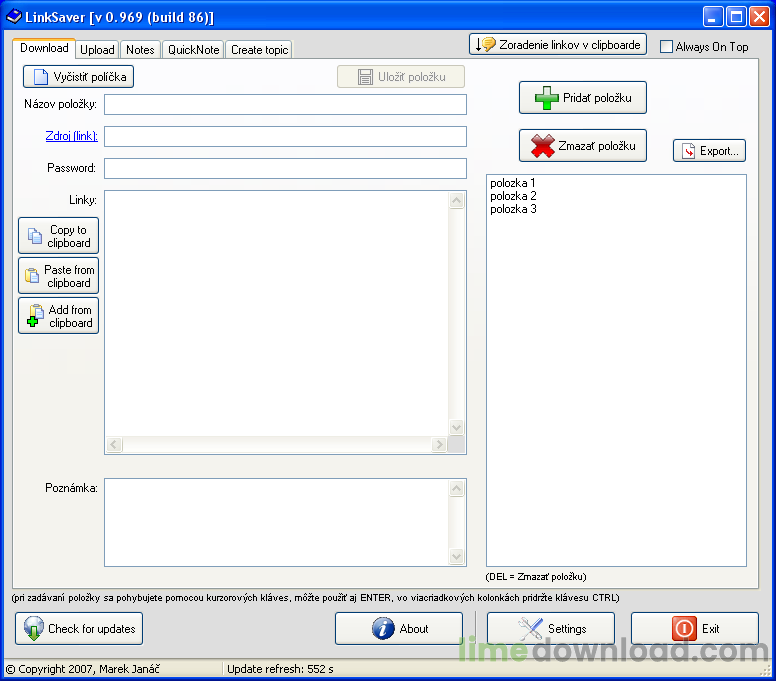The width and height of the screenshot is (776, 681).
Task: Switch to the Upload tab
Action: click(x=97, y=49)
